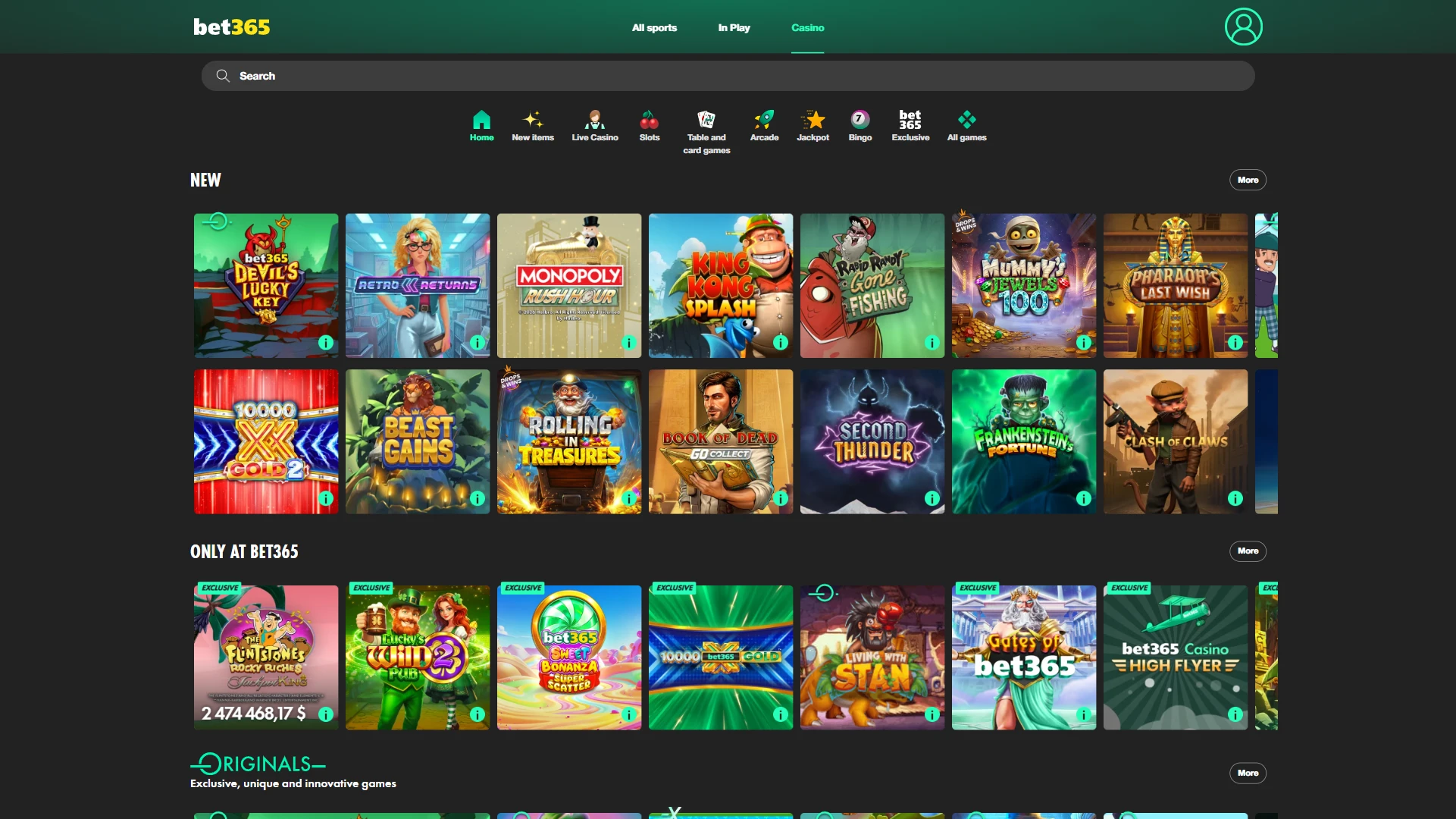This screenshot has height=819, width=1456.
Task: Launch Pharaoh's Last Wish game
Action: (1176, 285)
